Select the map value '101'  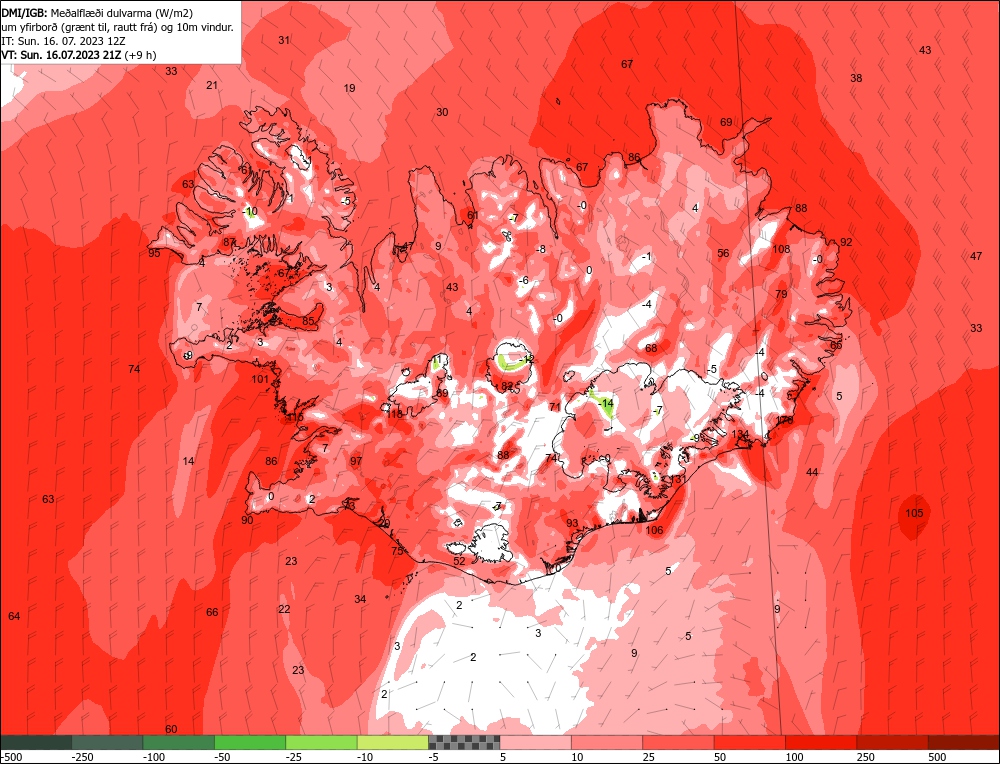click(260, 379)
